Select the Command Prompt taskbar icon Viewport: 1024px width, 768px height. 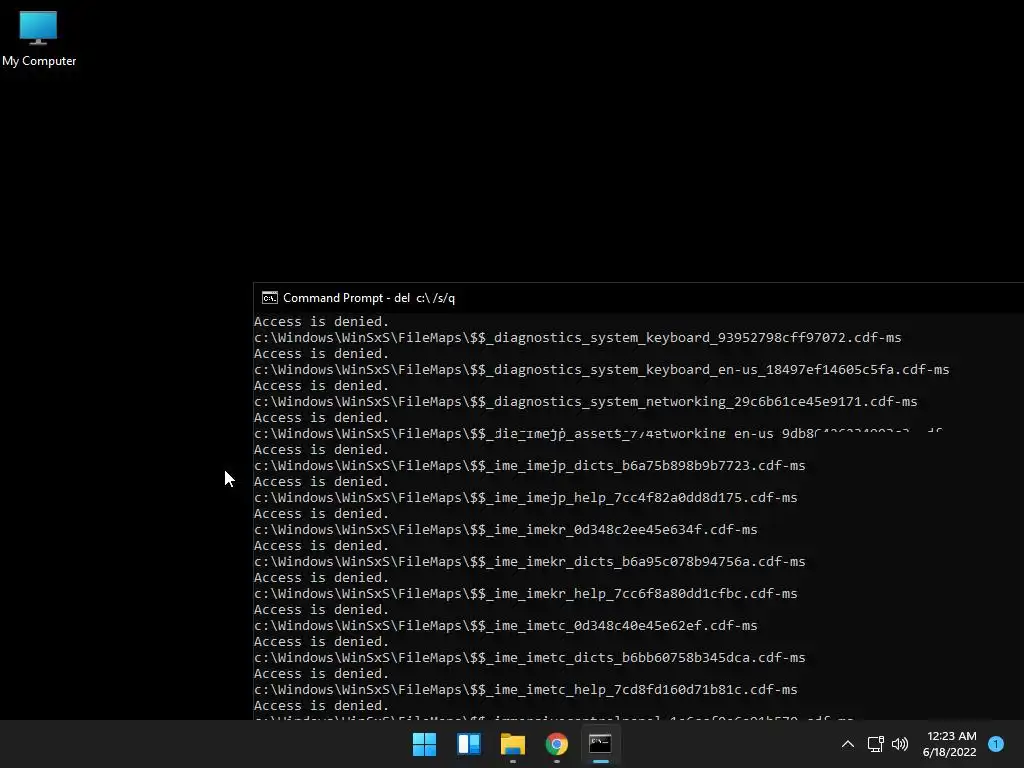pos(600,744)
